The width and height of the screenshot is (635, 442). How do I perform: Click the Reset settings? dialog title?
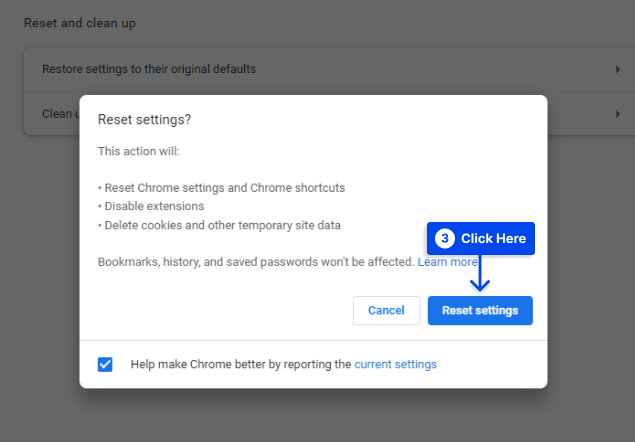pyautogui.click(x=144, y=120)
